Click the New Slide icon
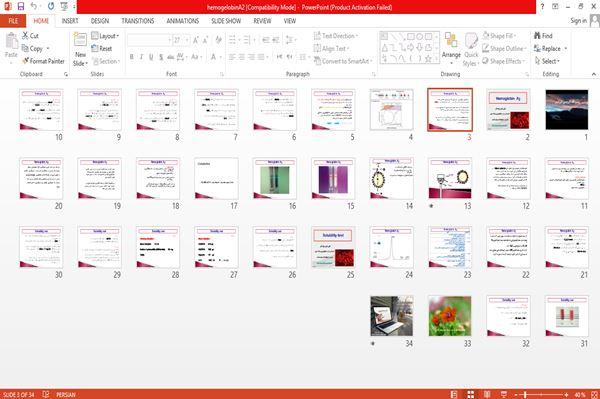The width and height of the screenshot is (600, 399). pyautogui.click(x=80, y=40)
